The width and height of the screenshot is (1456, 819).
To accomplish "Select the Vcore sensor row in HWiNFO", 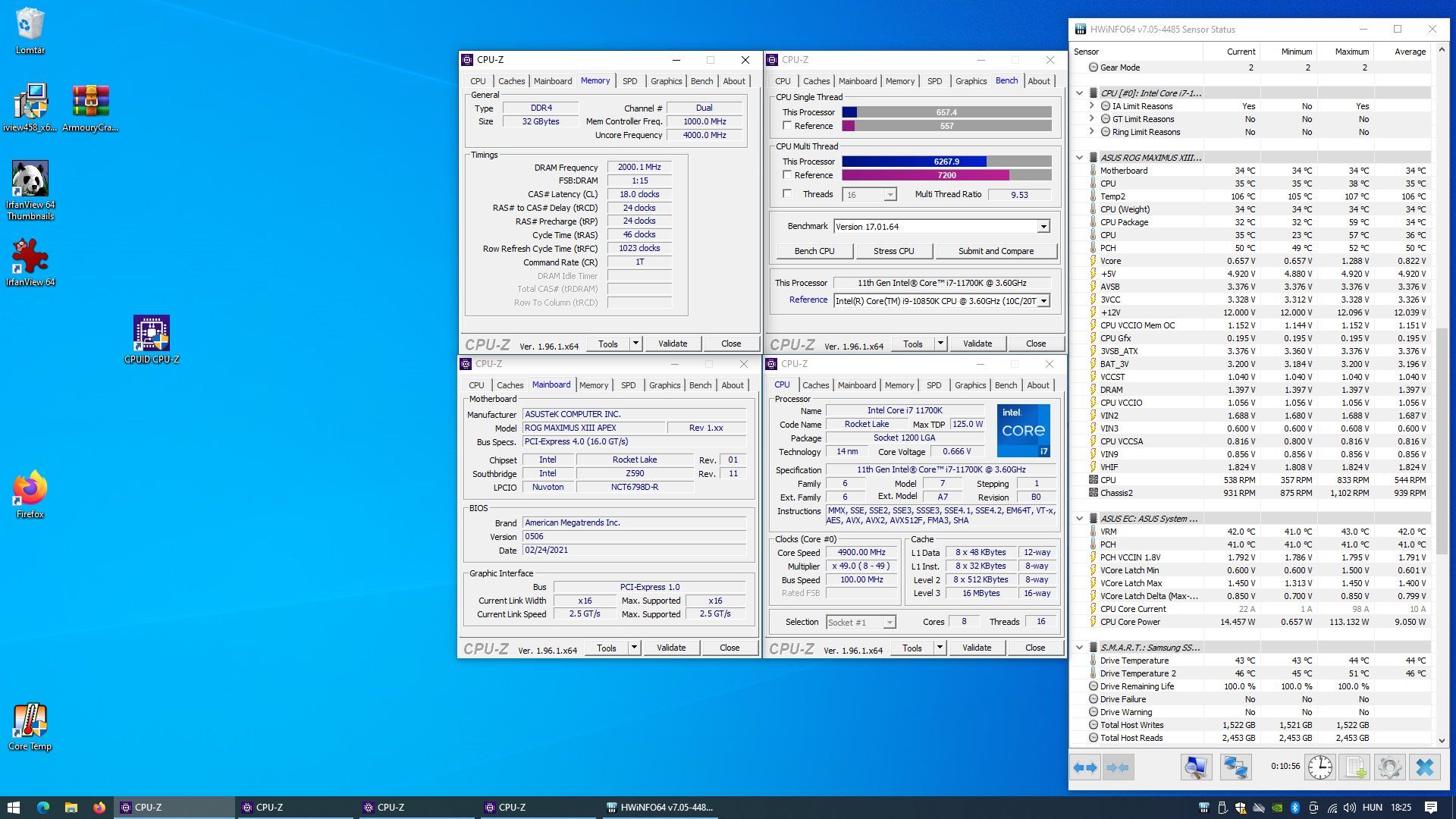I will click(x=1250, y=261).
